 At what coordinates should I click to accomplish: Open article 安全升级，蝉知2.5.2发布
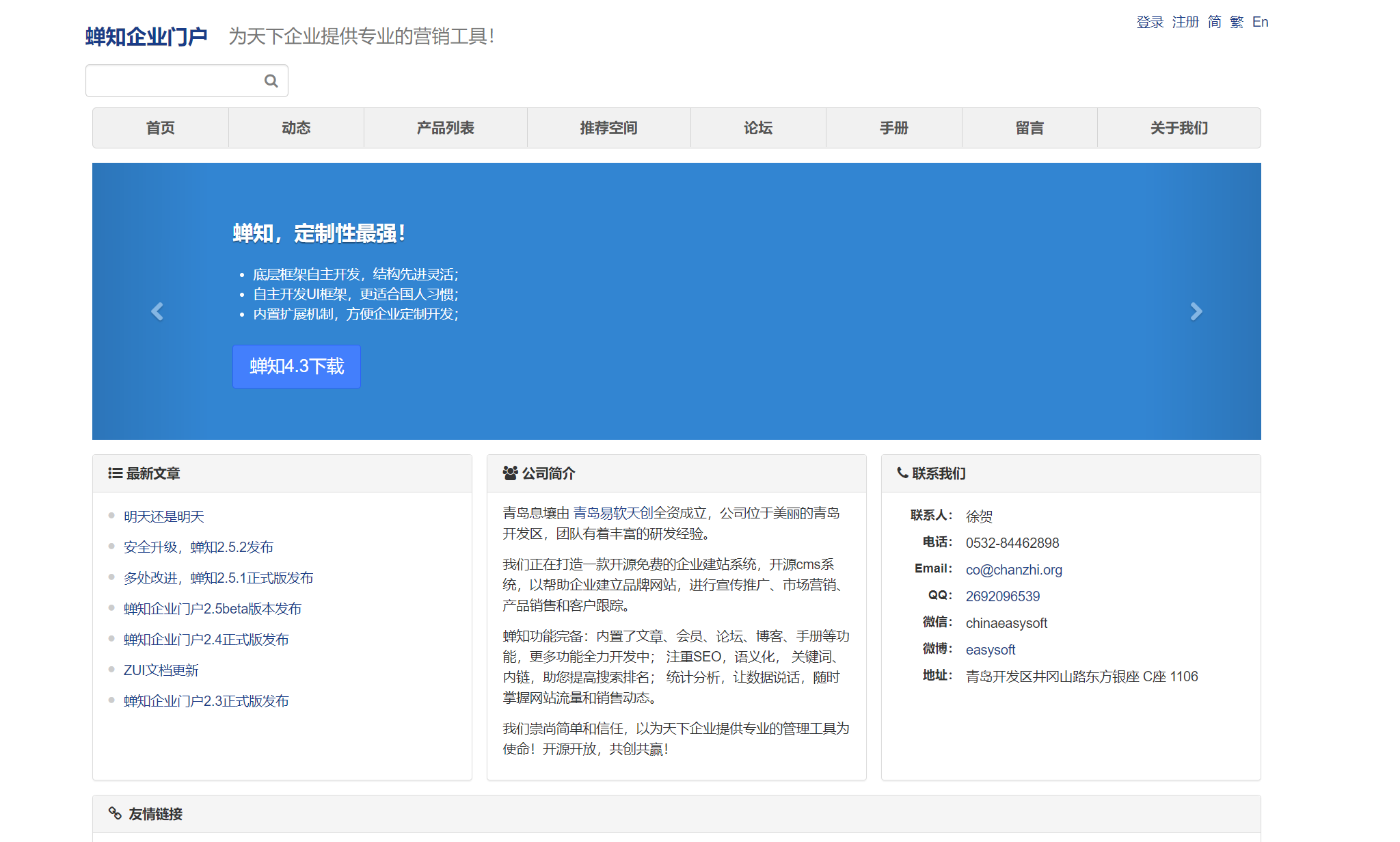coord(198,547)
